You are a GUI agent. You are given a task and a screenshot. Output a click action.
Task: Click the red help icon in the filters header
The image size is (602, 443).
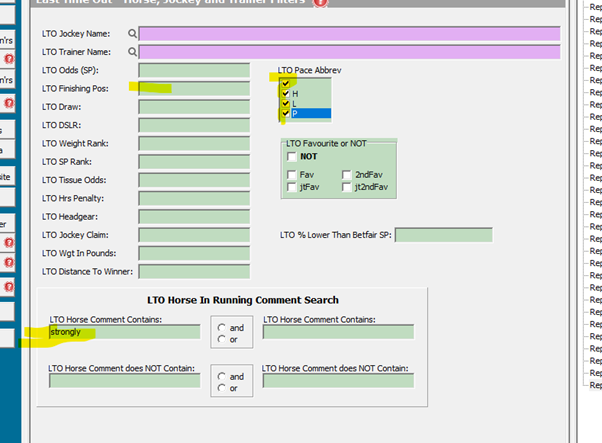(320, 3)
